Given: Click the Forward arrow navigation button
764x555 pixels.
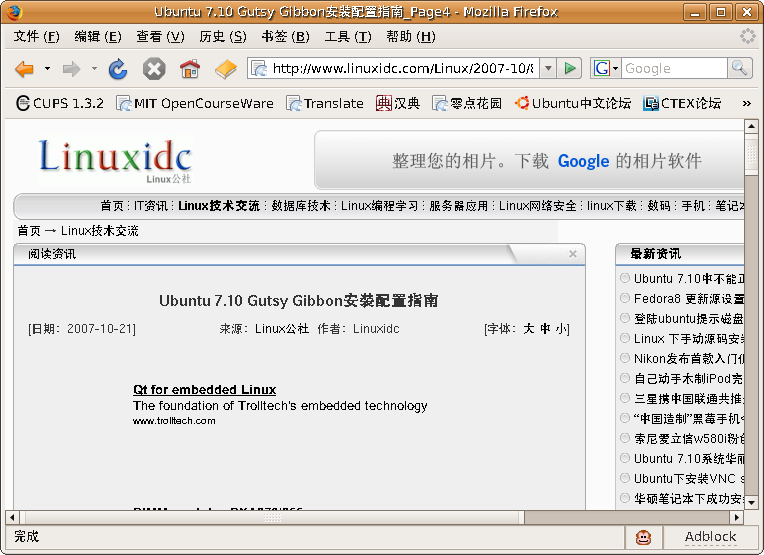Looking at the screenshot, I should [x=72, y=69].
